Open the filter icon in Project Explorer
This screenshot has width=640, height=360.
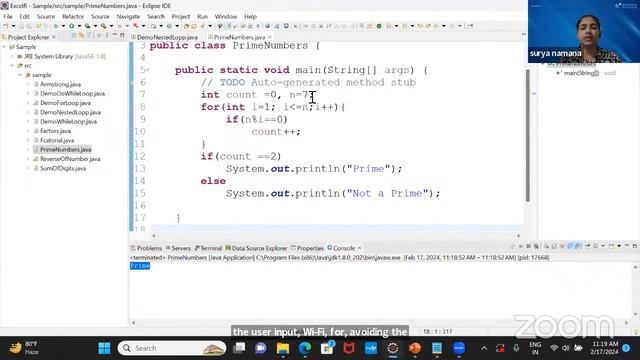point(89,36)
